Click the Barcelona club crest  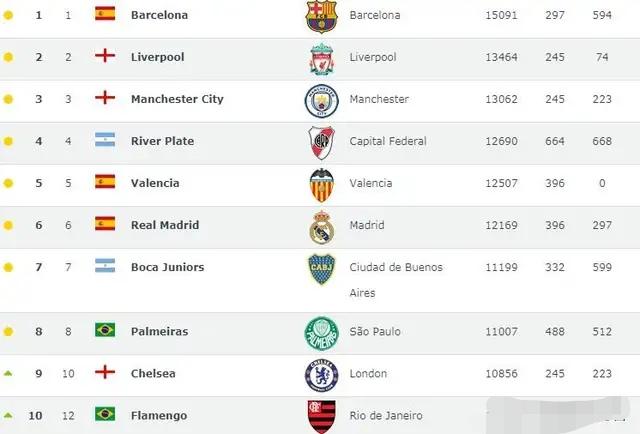pyautogui.click(x=322, y=16)
